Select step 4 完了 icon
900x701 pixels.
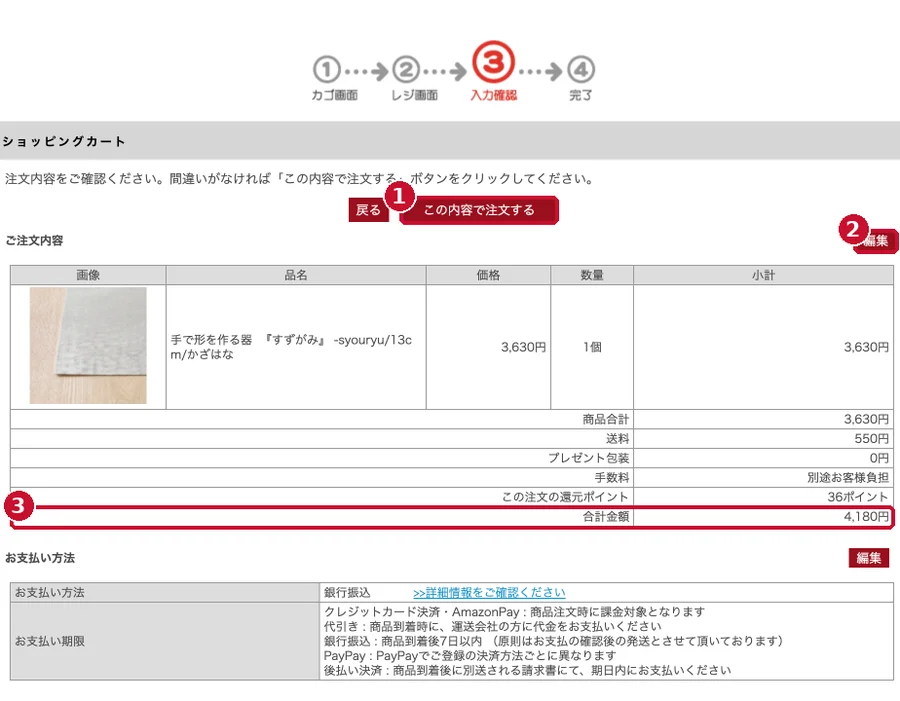point(581,70)
